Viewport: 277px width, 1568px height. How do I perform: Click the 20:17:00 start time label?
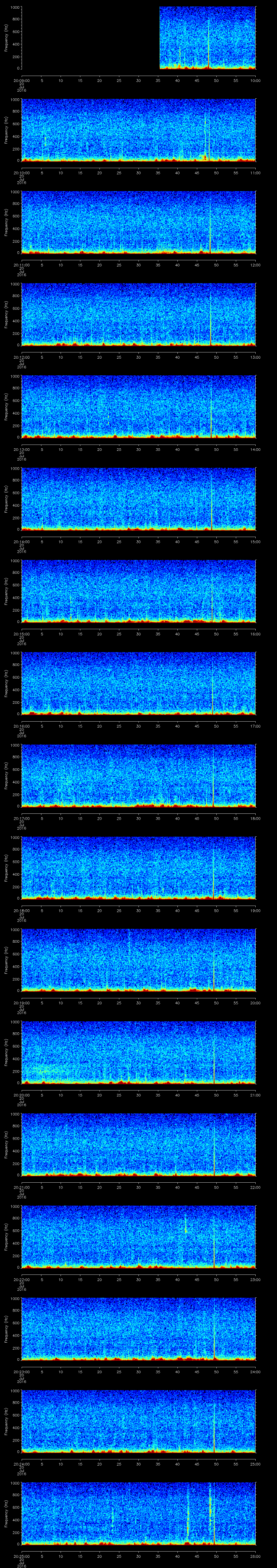(x=22, y=818)
